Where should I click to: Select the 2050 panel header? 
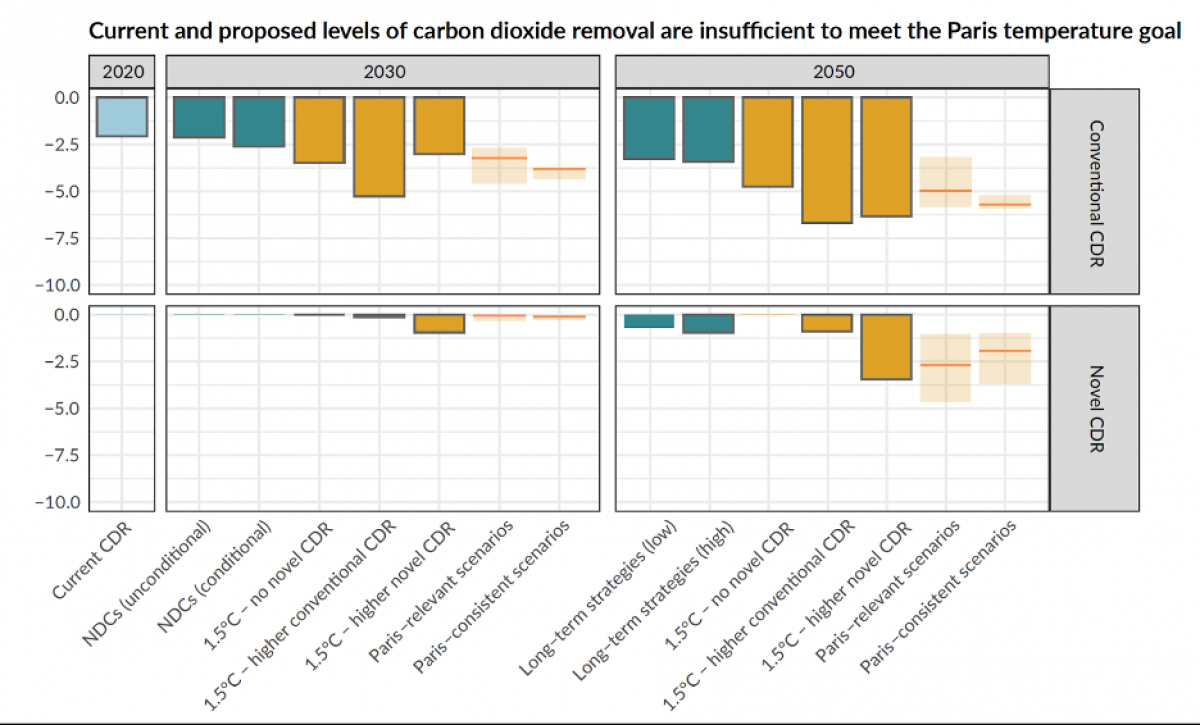[831, 72]
